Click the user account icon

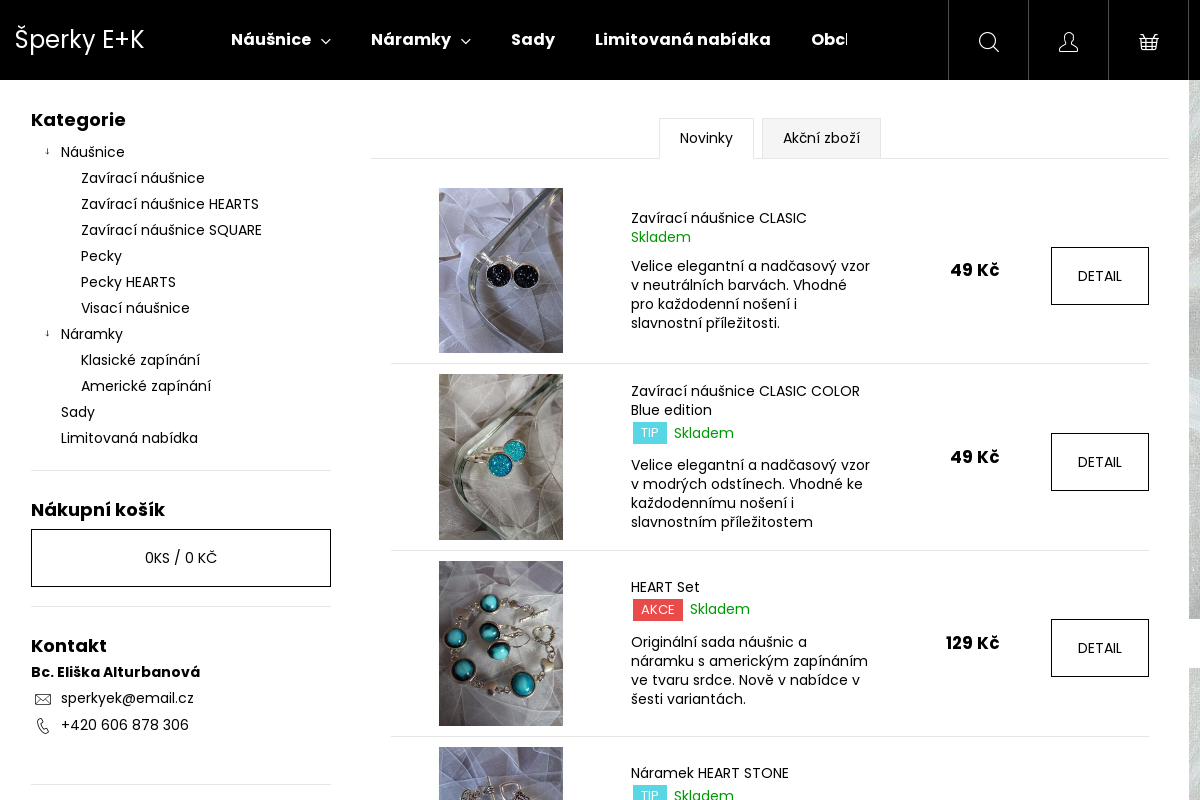1068,41
